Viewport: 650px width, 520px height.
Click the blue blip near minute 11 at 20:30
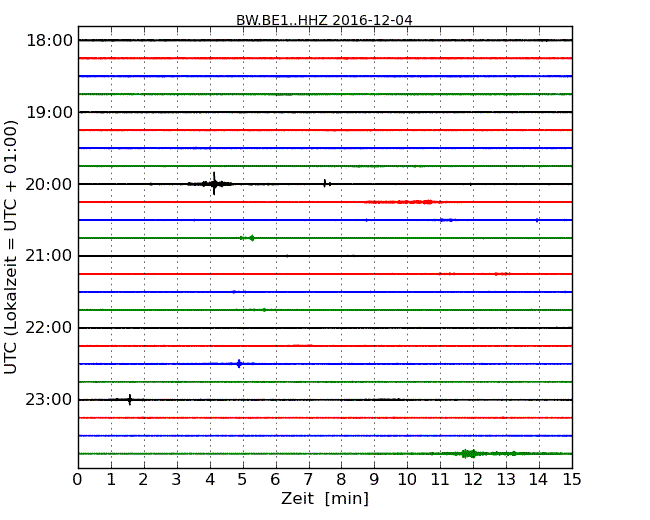[446, 220]
